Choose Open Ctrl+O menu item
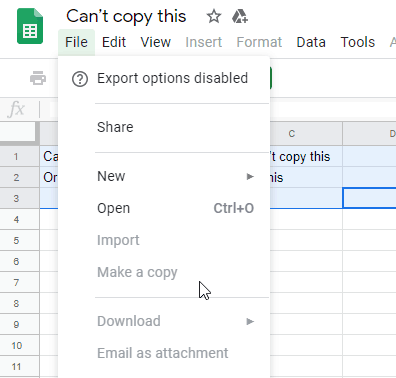Viewport: 396px width, 378px height. coord(164,208)
